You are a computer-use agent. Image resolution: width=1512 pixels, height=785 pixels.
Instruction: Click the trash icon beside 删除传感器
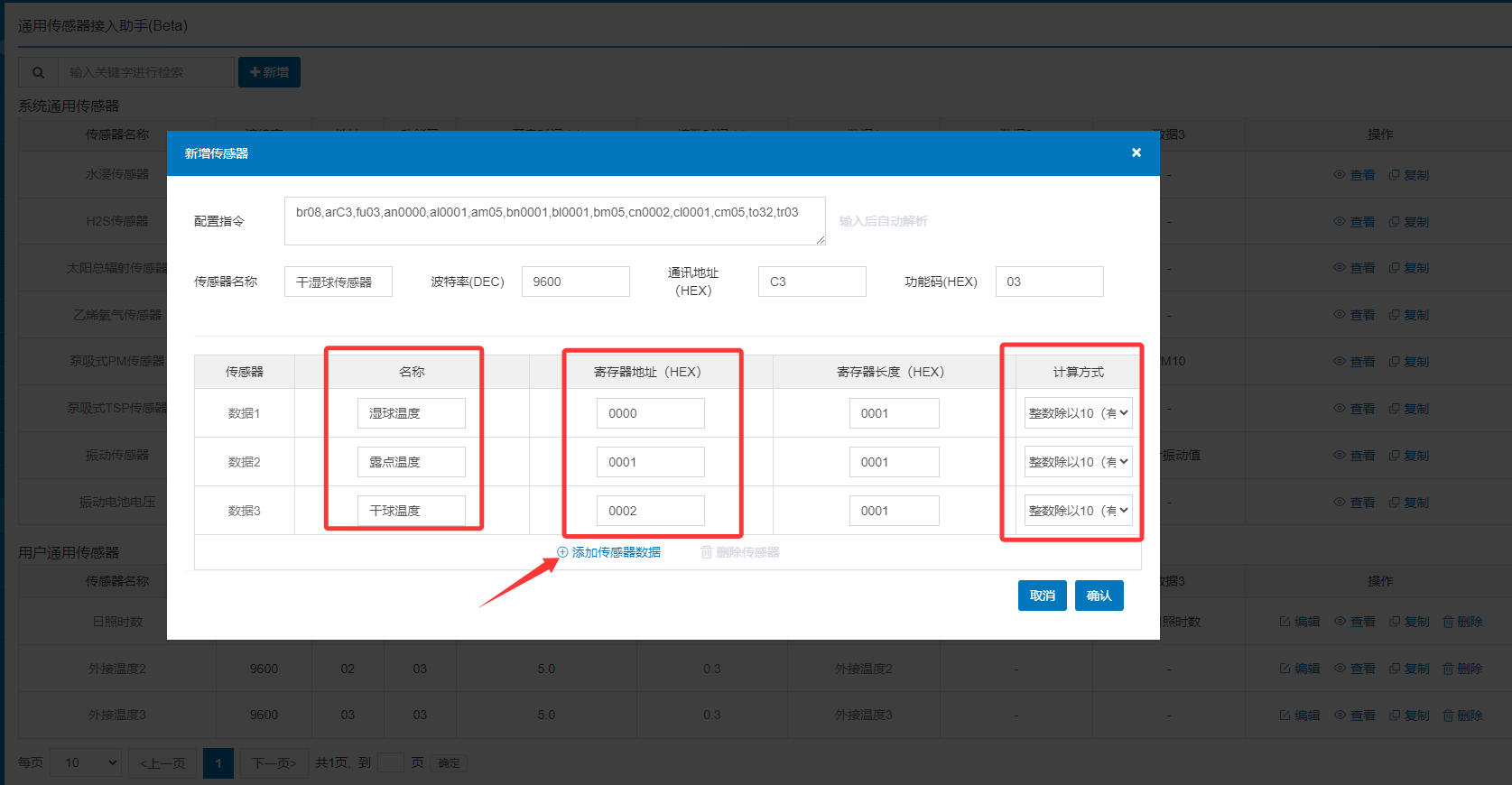707,552
